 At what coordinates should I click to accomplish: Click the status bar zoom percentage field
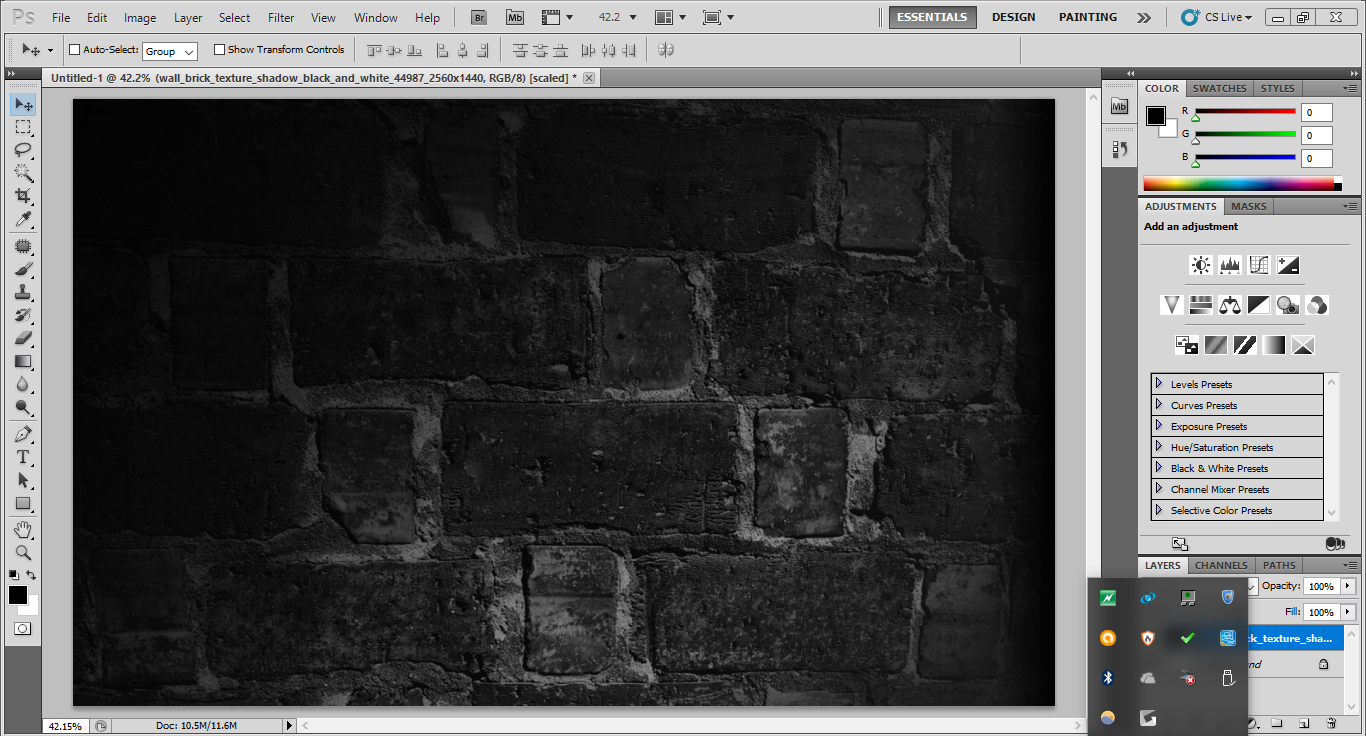pos(65,726)
